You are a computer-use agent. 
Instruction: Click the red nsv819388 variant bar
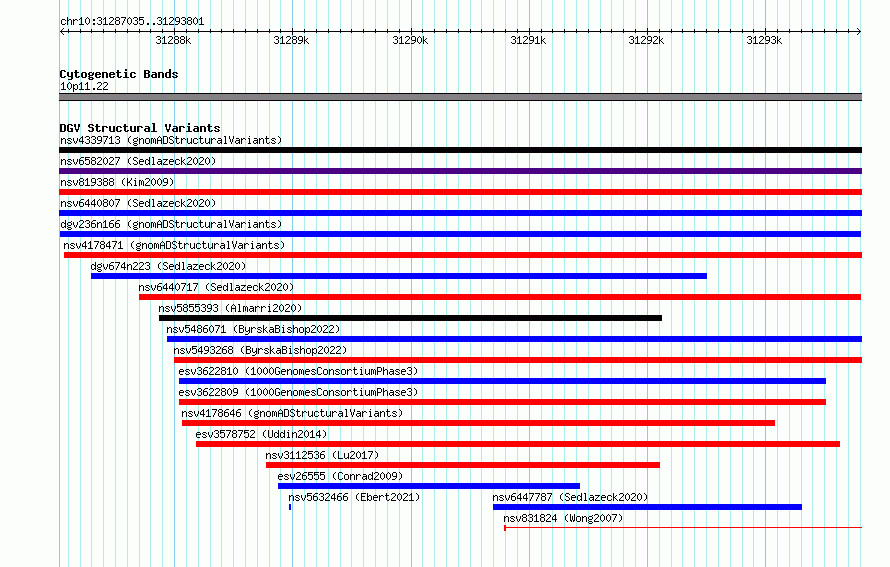(x=460, y=192)
